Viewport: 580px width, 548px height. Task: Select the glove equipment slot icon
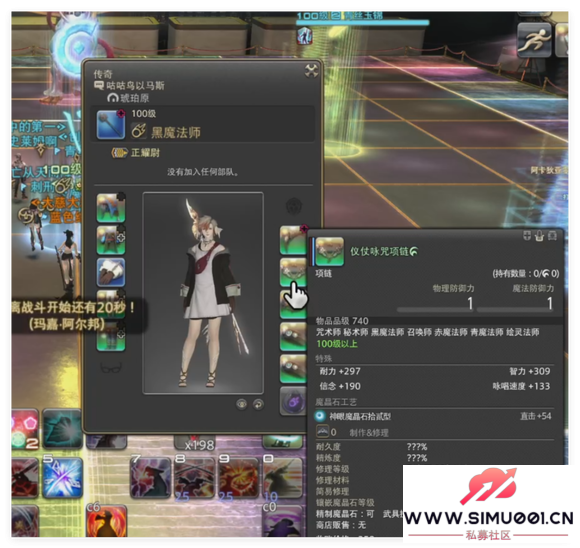pyautogui.click(x=111, y=272)
